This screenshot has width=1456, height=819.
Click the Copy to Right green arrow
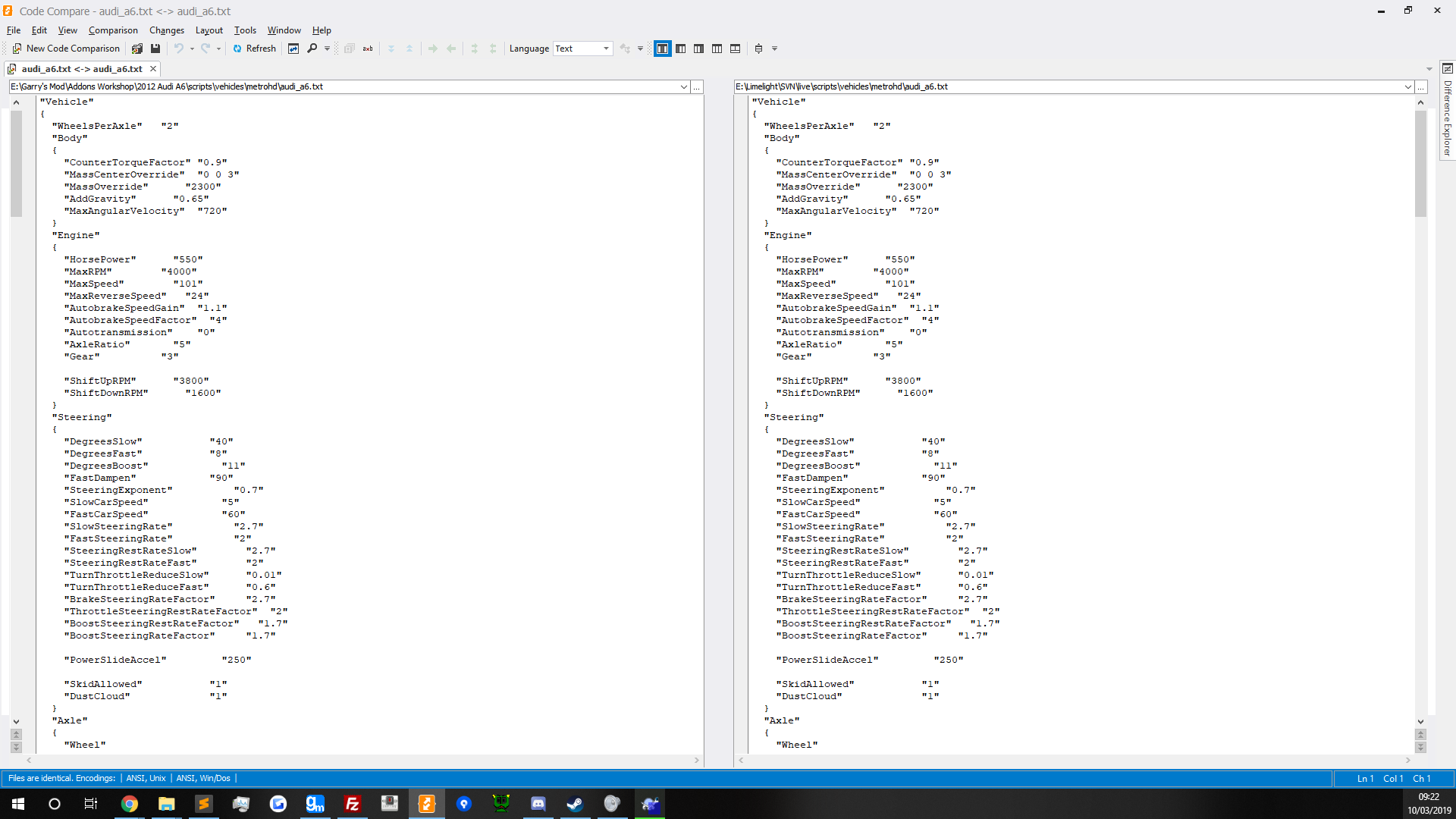(x=433, y=49)
